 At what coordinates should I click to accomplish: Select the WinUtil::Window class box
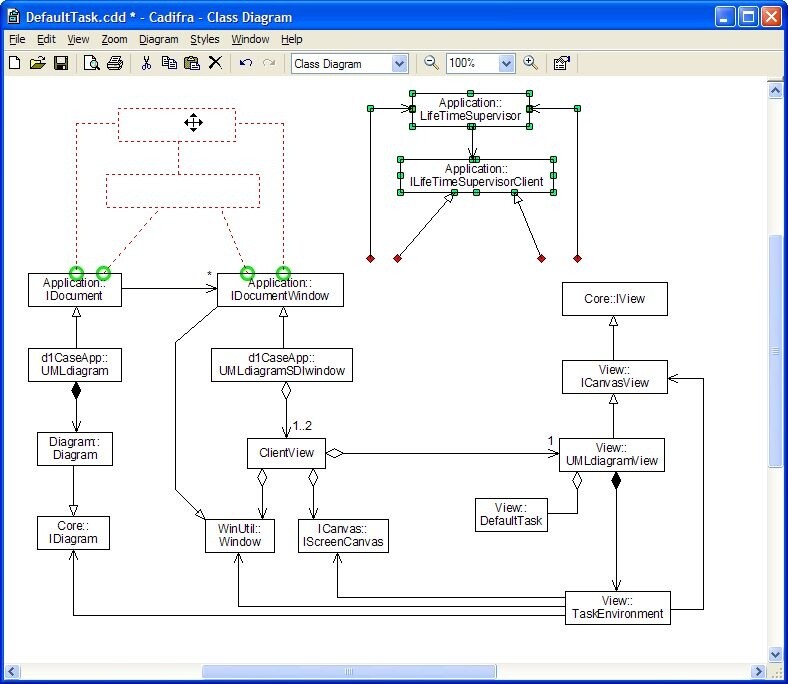tap(240, 536)
